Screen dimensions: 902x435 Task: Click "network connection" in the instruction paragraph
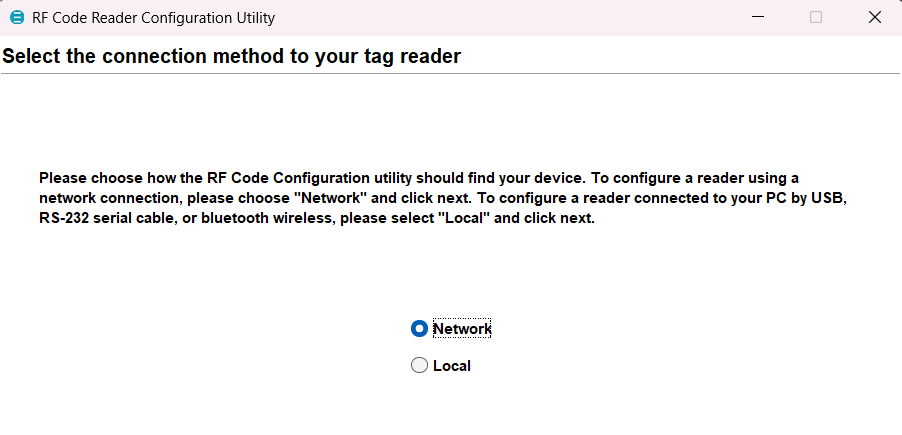tap(104, 198)
